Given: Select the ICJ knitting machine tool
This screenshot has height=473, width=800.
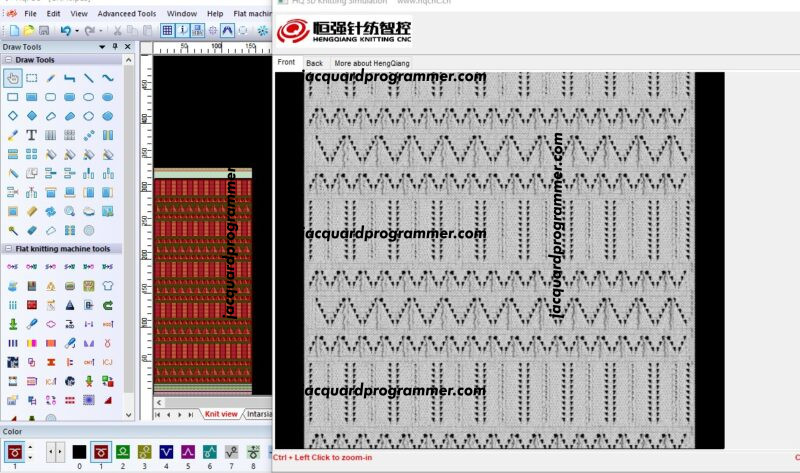Looking at the screenshot, I should [108, 362].
